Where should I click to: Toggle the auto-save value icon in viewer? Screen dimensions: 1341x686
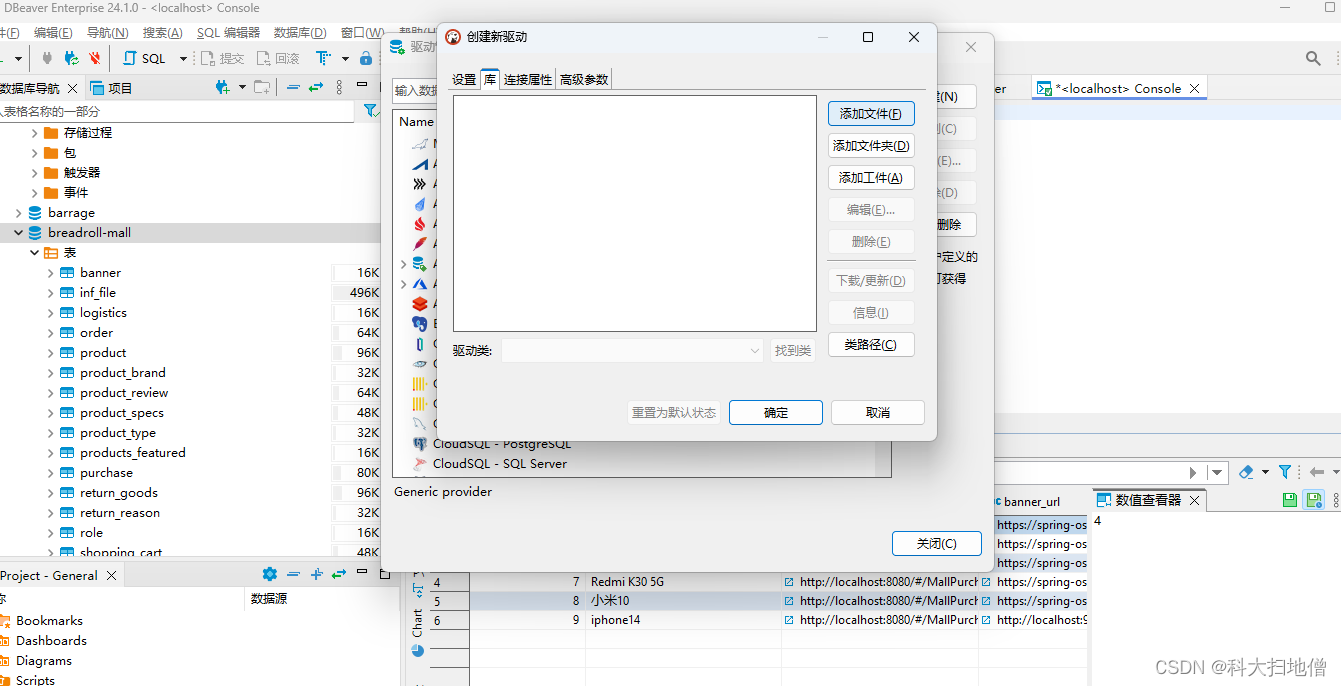[1313, 500]
